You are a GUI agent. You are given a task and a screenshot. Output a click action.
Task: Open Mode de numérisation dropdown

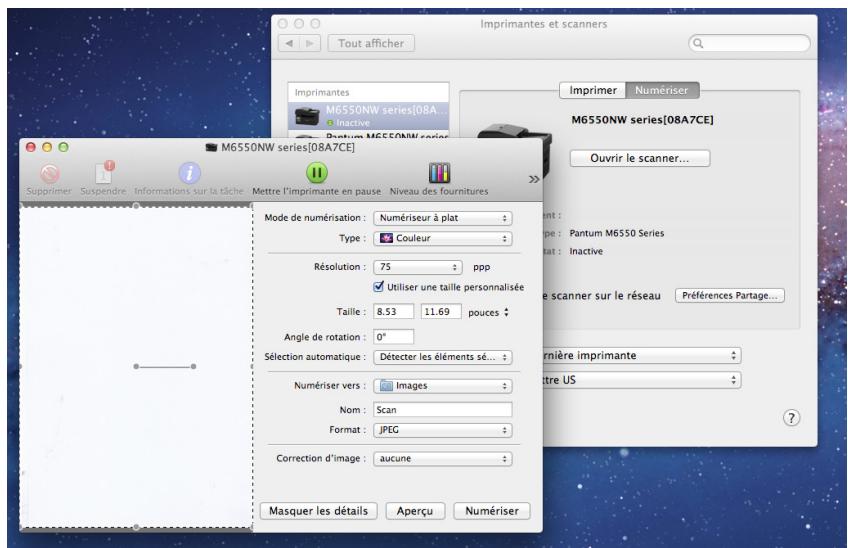pyautogui.click(x=441, y=218)
